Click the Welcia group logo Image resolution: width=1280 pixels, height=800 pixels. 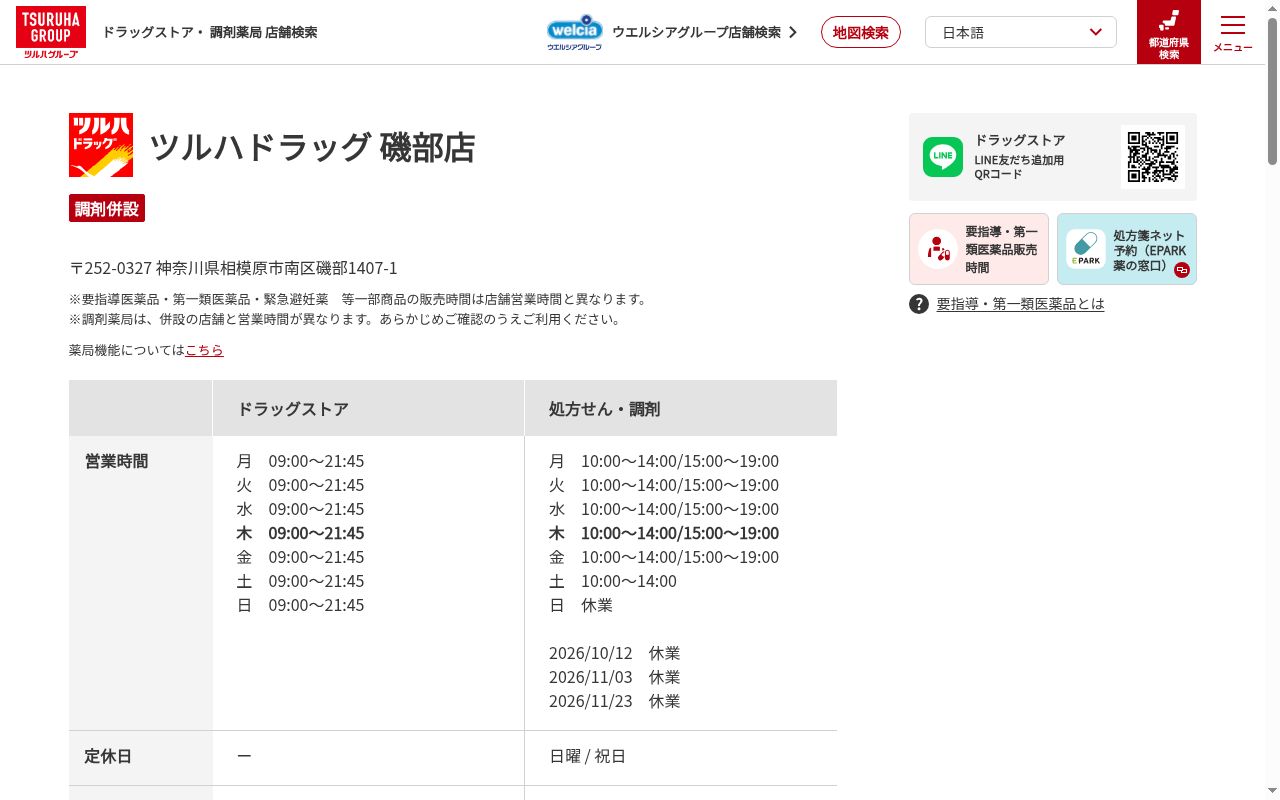[575, 32]
